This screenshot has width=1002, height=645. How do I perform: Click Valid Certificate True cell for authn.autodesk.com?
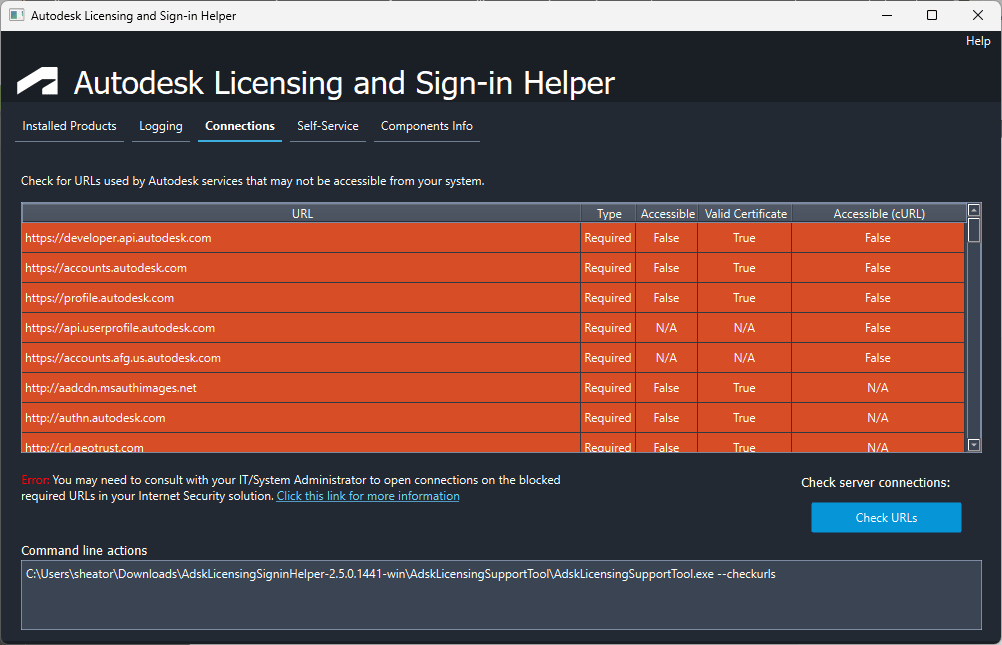(x=744, y=418)
